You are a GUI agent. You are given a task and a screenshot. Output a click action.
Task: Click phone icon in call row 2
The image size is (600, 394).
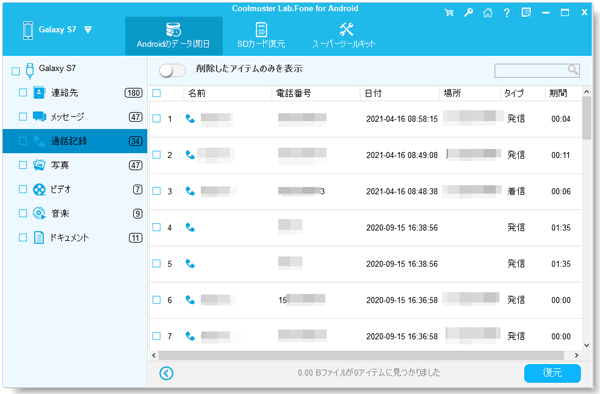click(190, 155)
